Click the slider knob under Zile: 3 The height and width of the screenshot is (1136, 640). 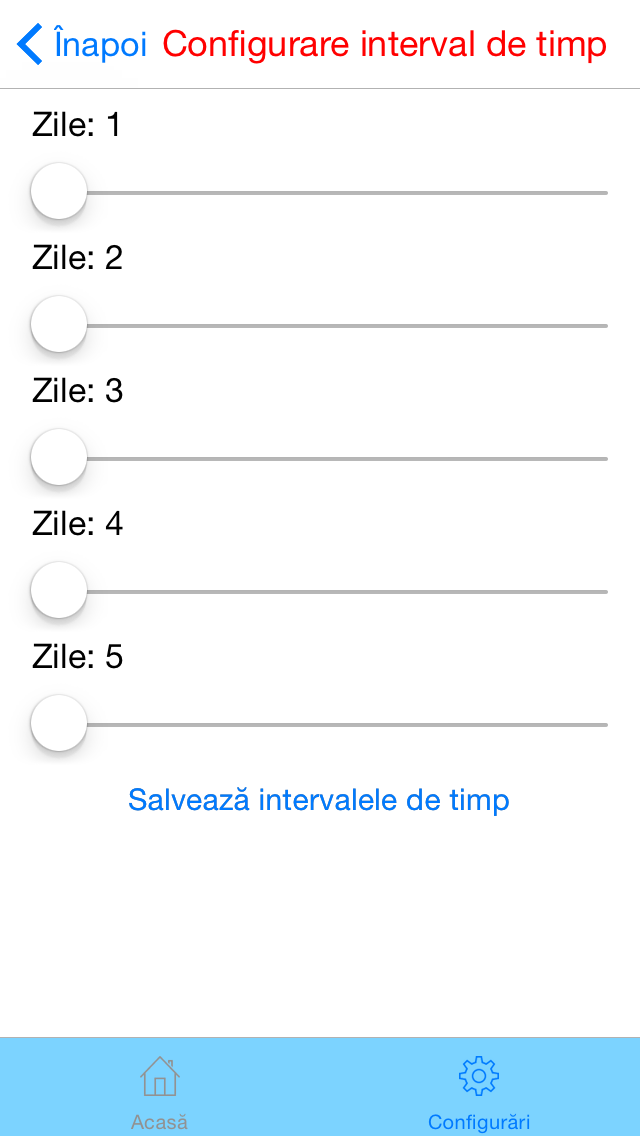[59, 457]
